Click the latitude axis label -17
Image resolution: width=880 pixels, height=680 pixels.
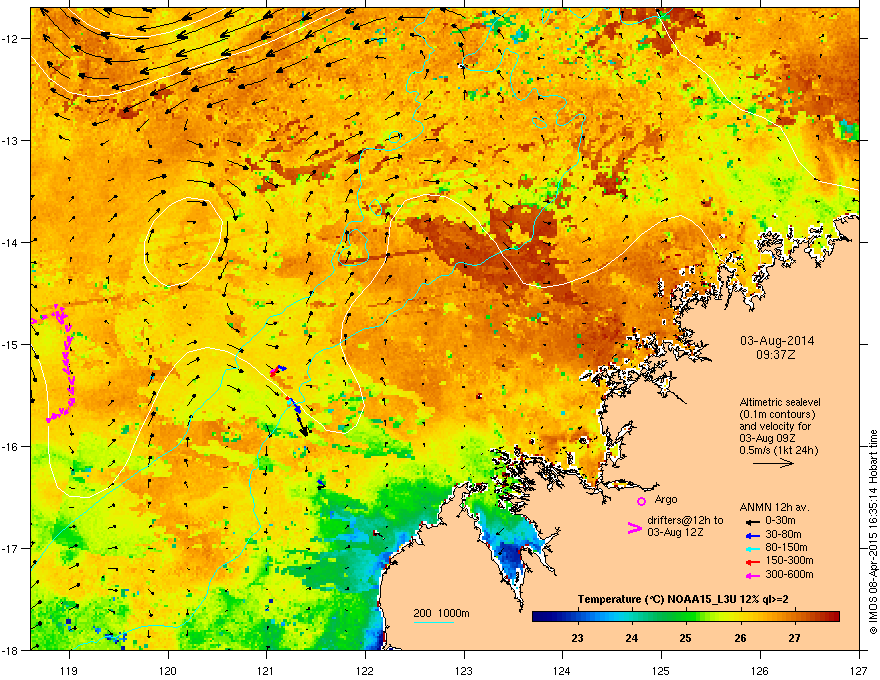[11, 548]
